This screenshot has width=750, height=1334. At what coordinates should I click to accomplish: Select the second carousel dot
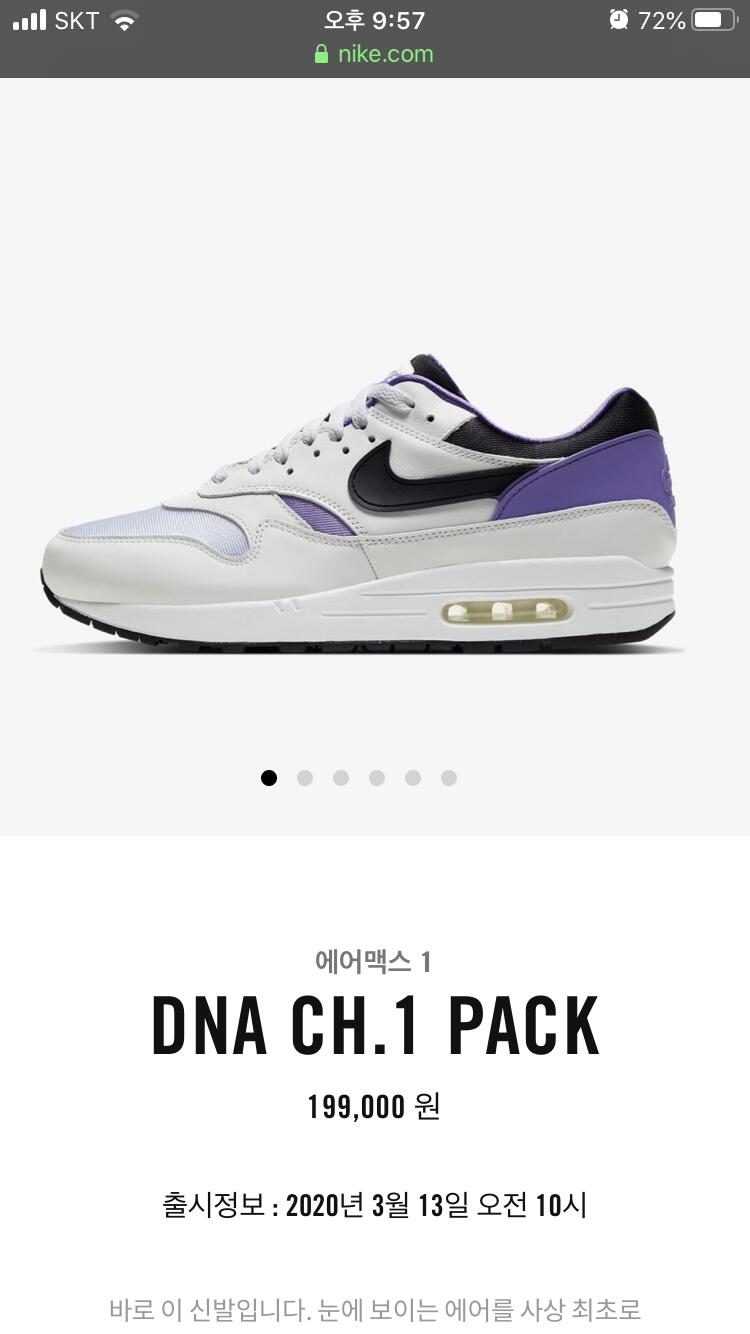click(305, 778)
